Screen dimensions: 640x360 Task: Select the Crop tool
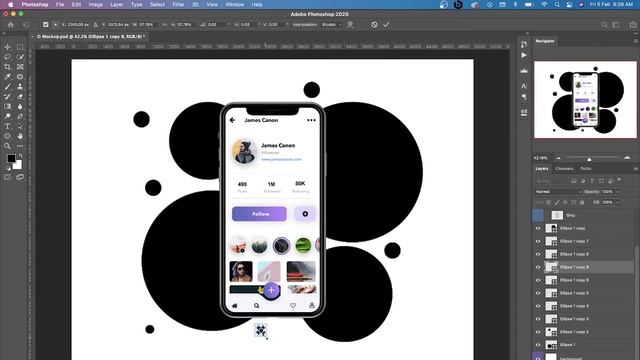(x=7, y=67)
